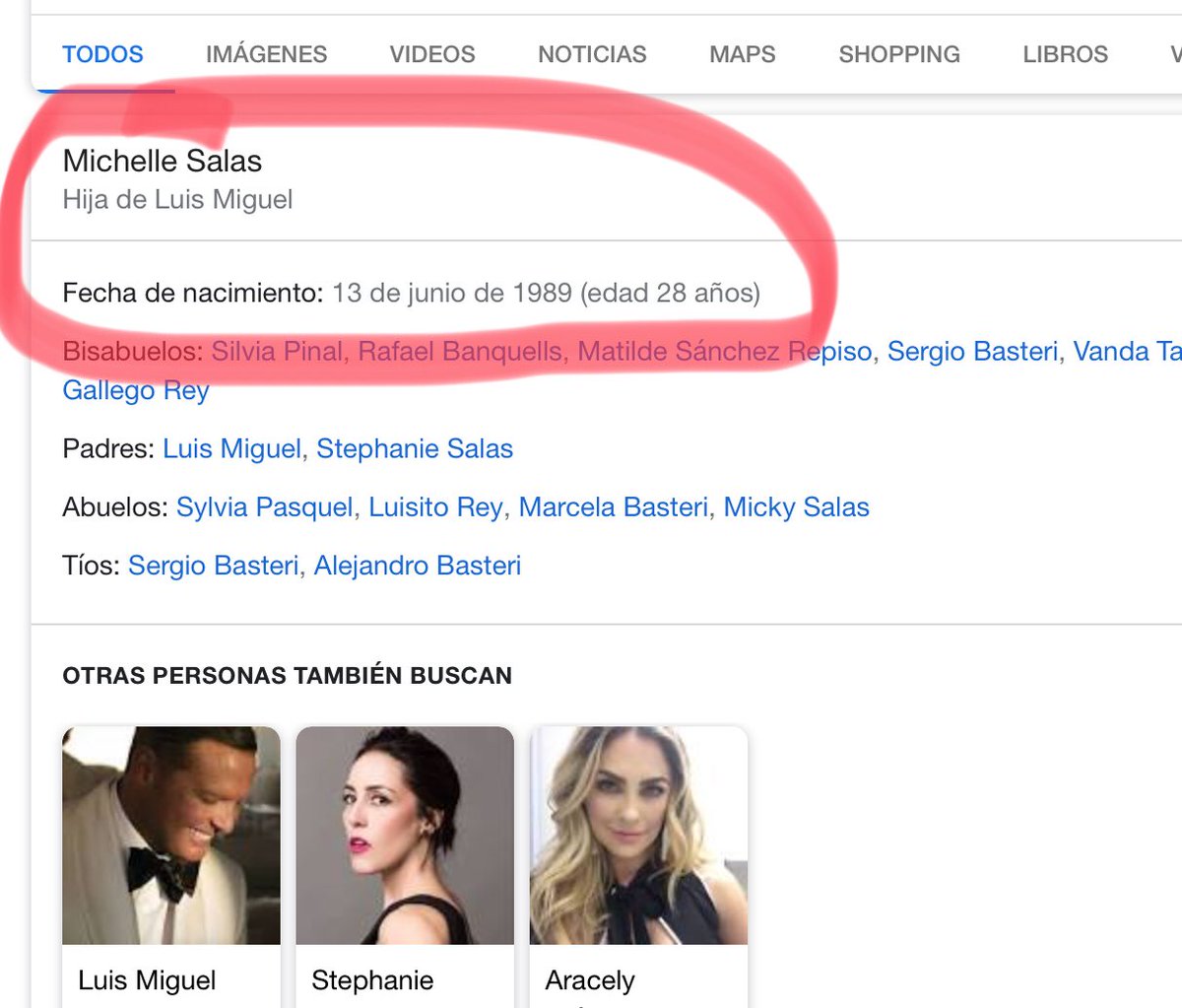Screen dimensions: 1182x1008
Task: Follow the Sylvia Pasquel link
Action: coord(264,507)
